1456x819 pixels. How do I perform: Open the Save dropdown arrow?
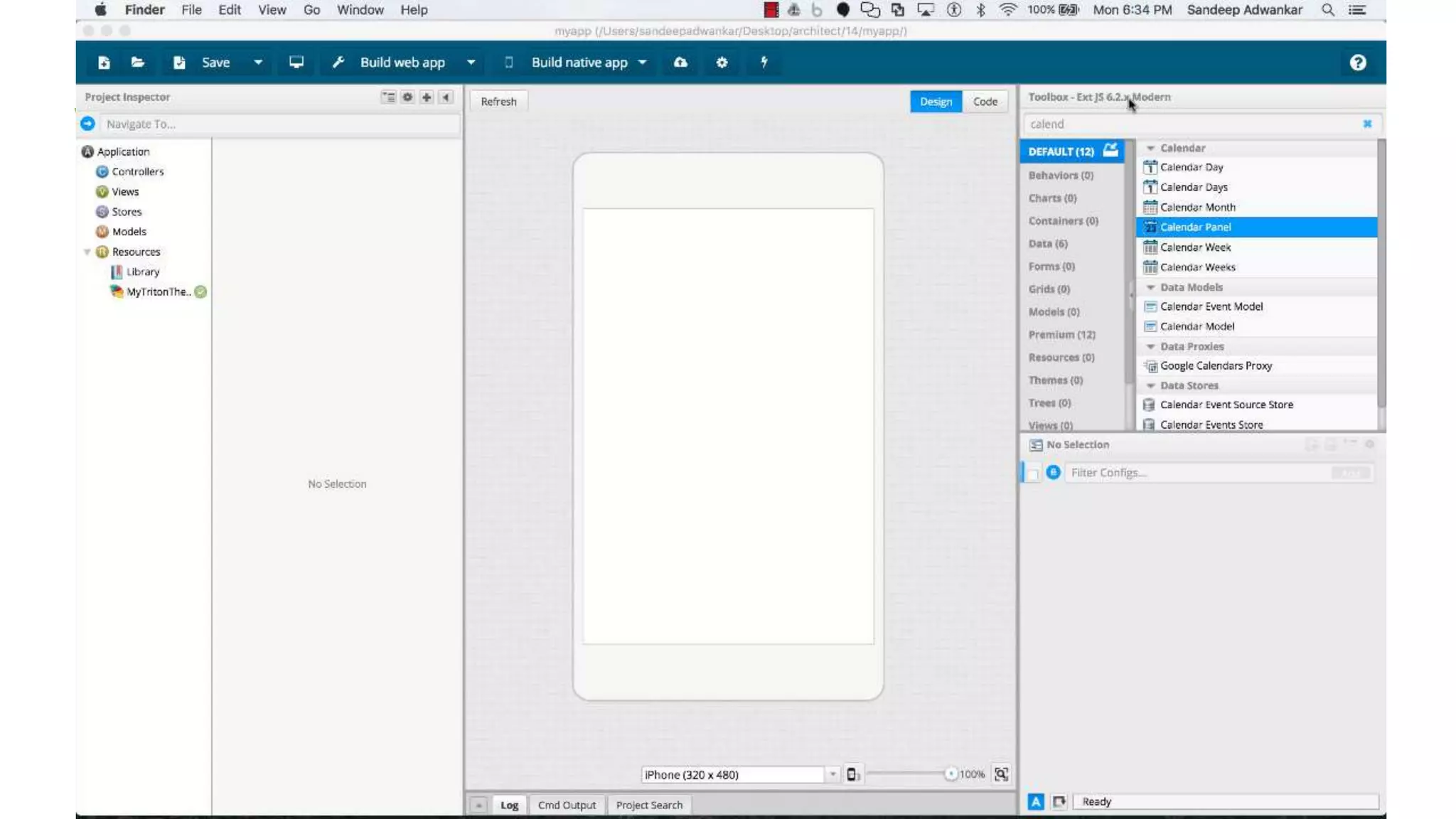point(258,63)
